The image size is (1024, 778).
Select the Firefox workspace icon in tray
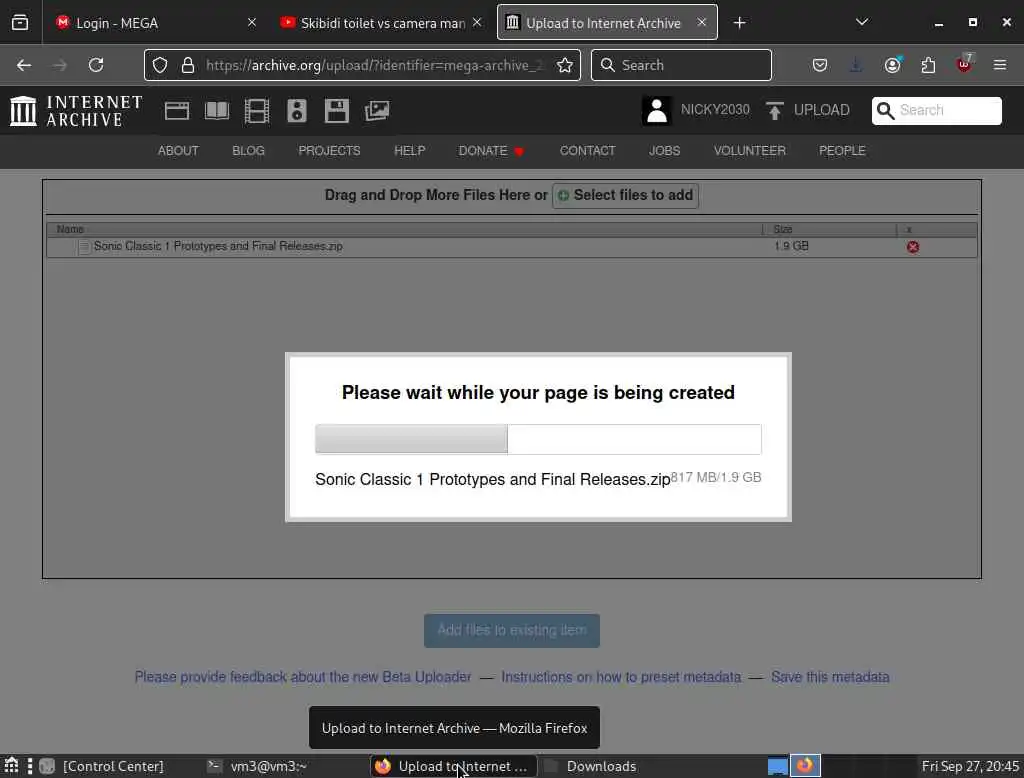coord(805,765)
